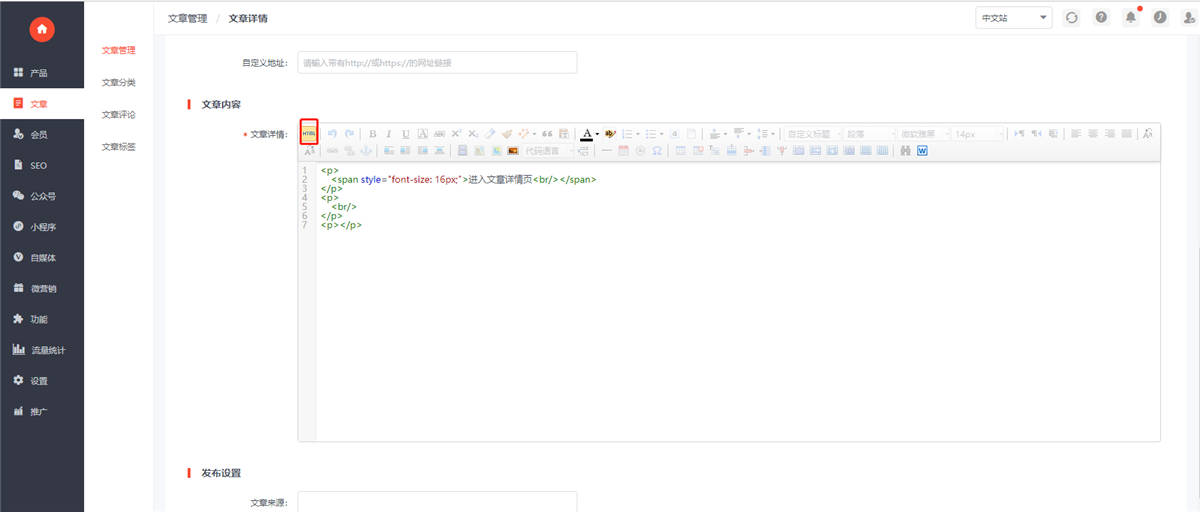Go to 文章分类 submenu link
1200x512 pixels.
pos(119,82)
